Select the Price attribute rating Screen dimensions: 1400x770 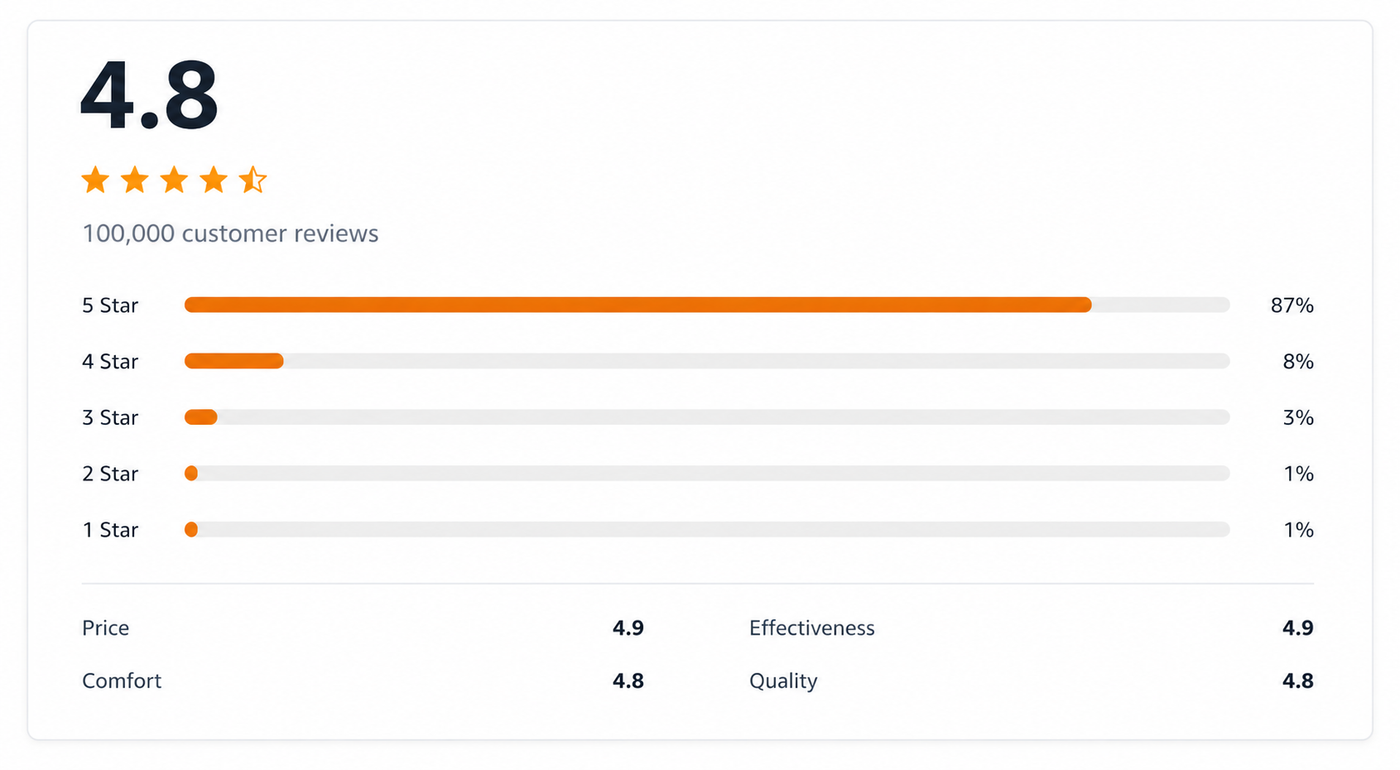(628, 628)
